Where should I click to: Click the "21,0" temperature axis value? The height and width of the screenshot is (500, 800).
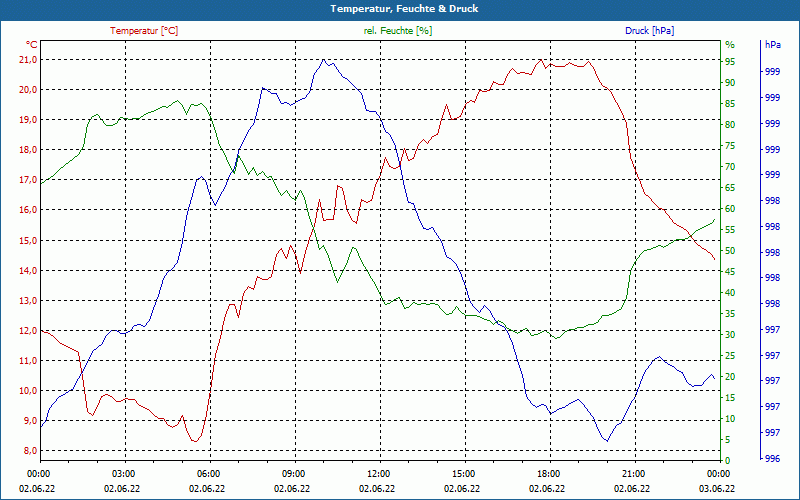(x=28, y=60)
